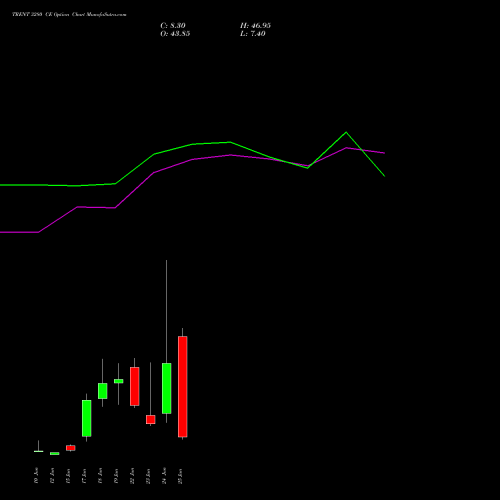Image resolution: width=500 pixels, height=500 pixels.
Task: Click the '25 Jun' date axis label
Action: [180, 476]
